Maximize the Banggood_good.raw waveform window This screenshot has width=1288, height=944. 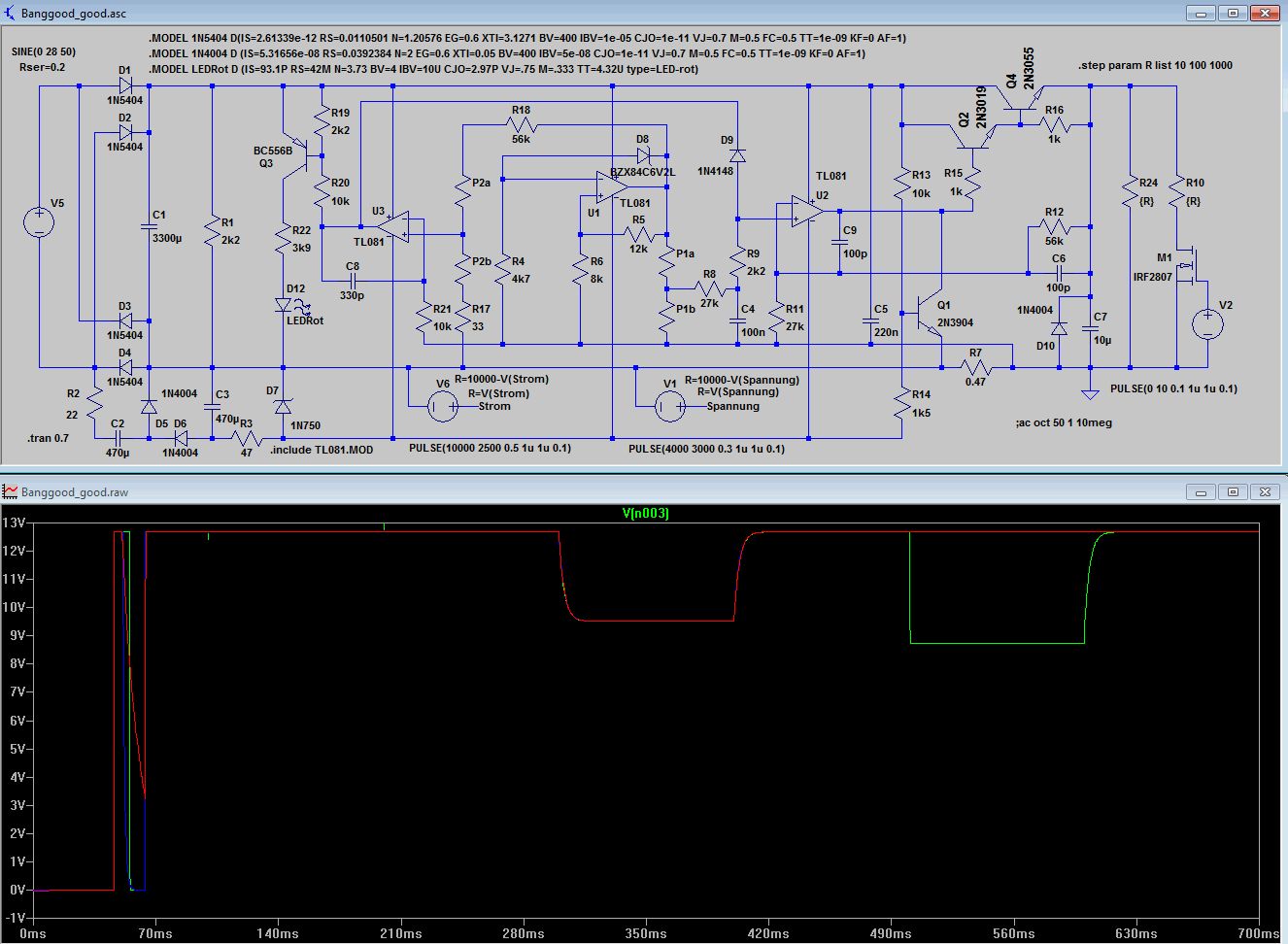click(1234, 492)
